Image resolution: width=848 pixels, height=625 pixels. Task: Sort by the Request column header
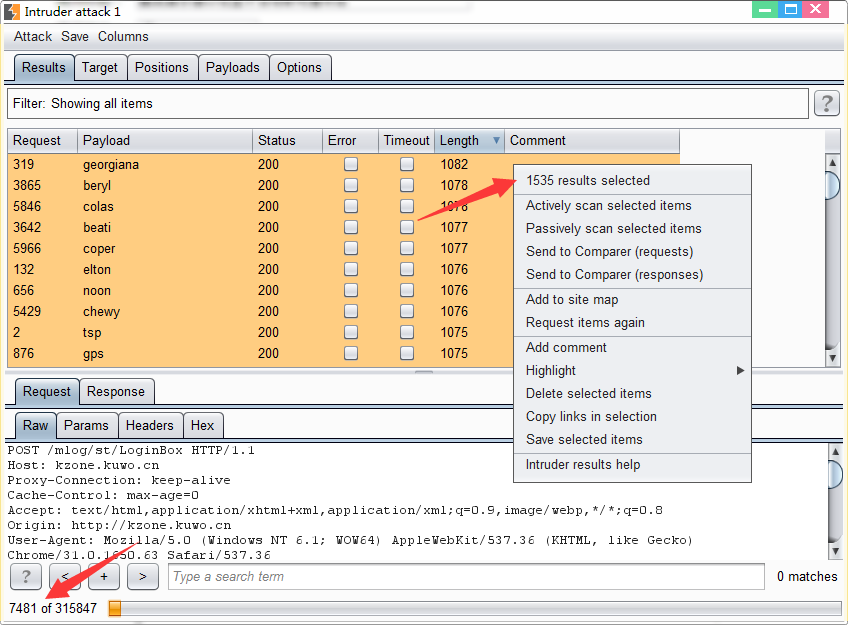pos(43,141)
